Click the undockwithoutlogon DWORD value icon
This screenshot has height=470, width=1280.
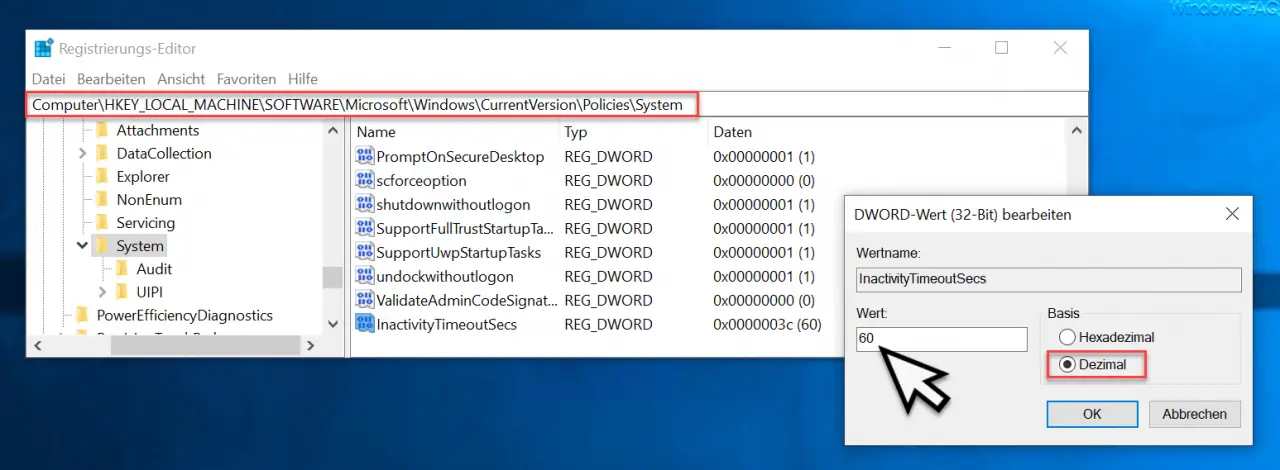pyautogui.click(x=364, y=277)
